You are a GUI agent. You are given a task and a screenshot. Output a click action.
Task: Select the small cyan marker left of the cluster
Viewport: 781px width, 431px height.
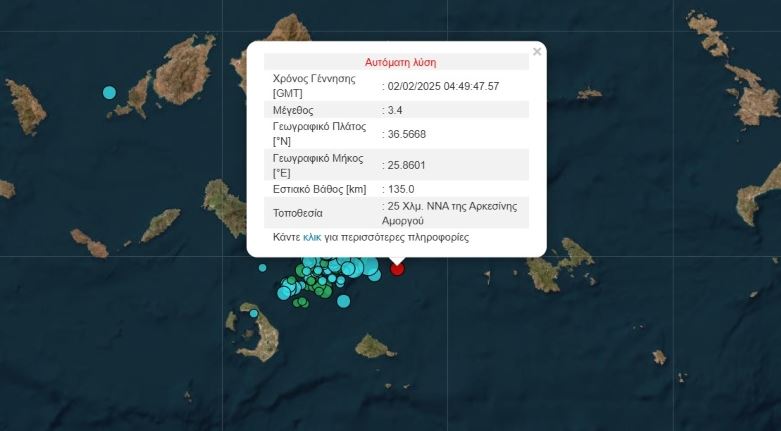263,267
